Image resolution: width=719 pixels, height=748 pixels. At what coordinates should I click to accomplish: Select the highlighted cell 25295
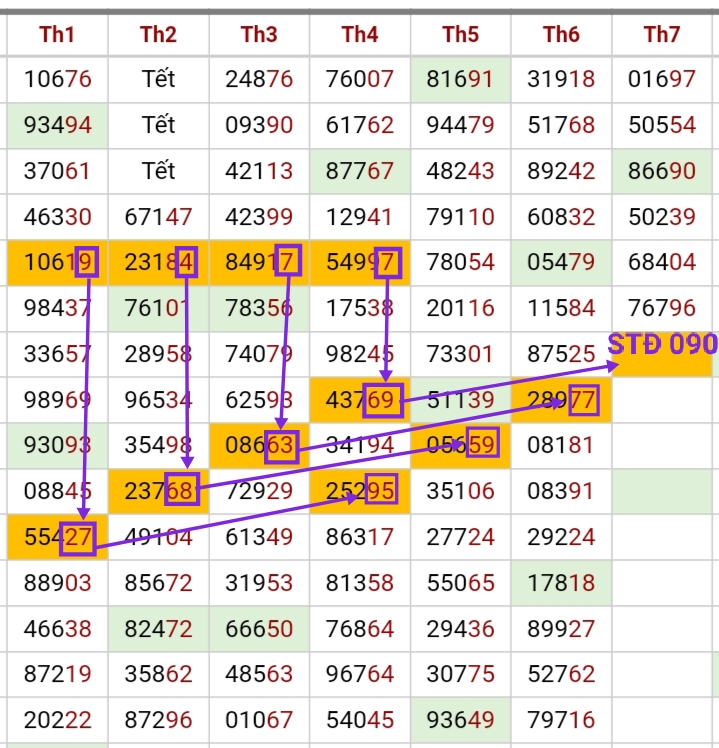(359, 492)
